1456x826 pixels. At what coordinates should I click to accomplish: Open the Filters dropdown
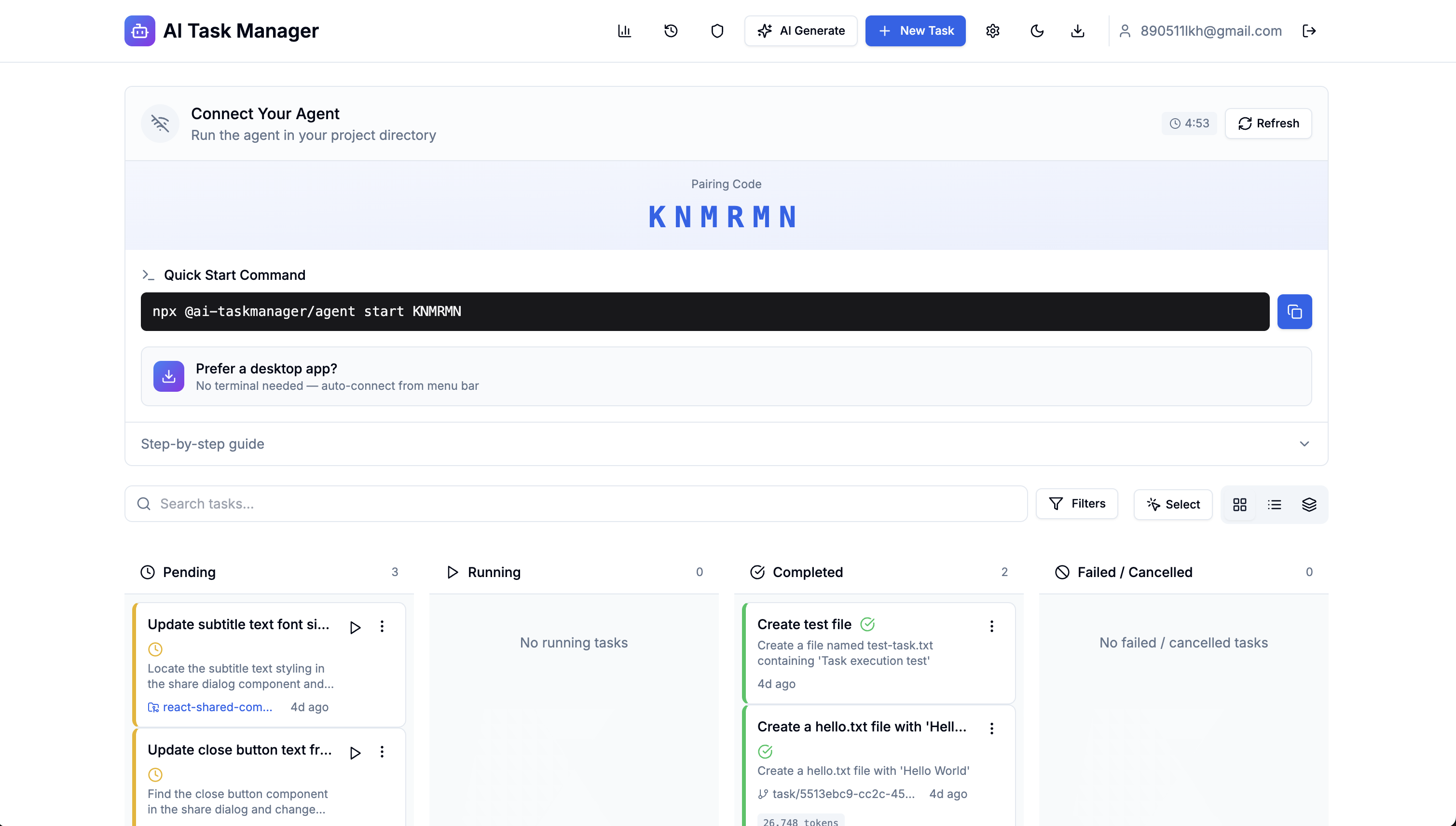(x=1076, y=504)
